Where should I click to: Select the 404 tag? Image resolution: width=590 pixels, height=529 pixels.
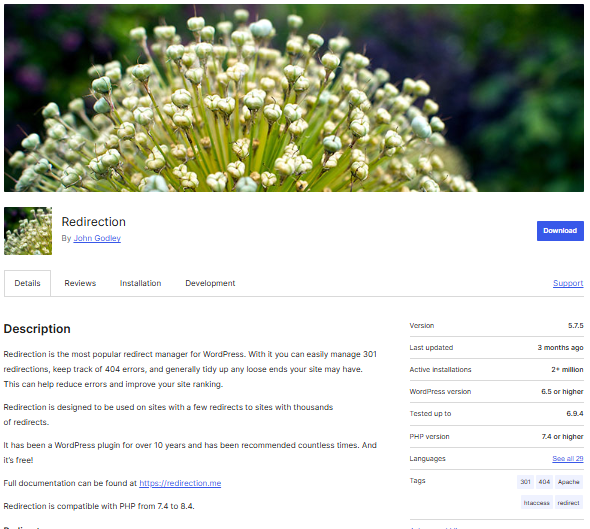tap(544, 482)
